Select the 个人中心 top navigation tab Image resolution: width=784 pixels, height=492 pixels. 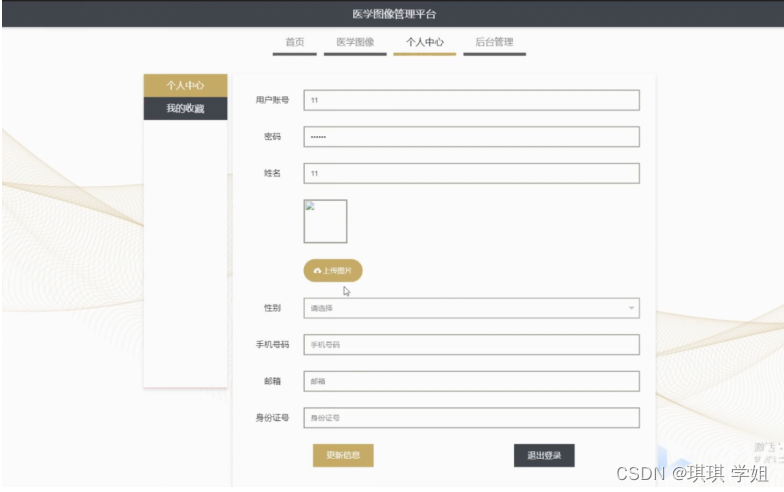(x=424, y=43)
